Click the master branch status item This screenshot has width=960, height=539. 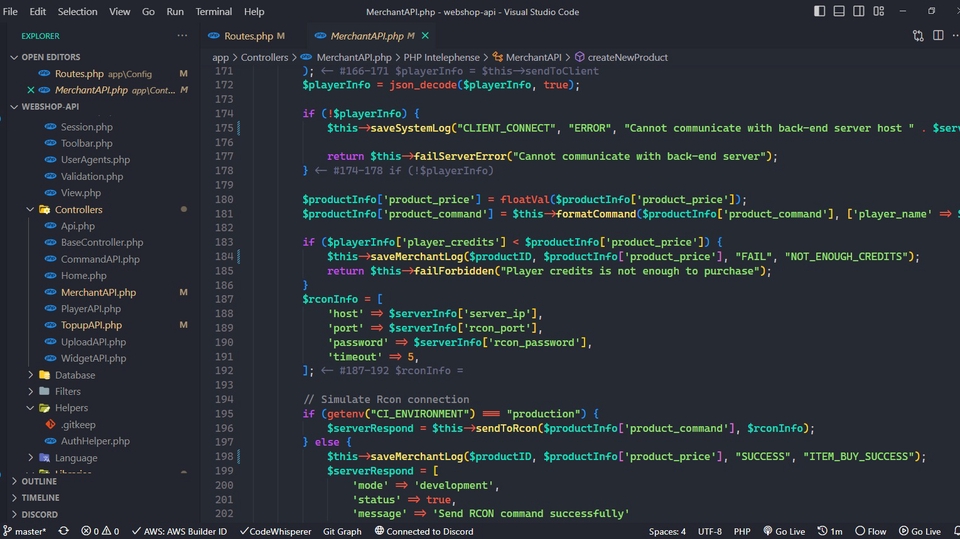24,532
